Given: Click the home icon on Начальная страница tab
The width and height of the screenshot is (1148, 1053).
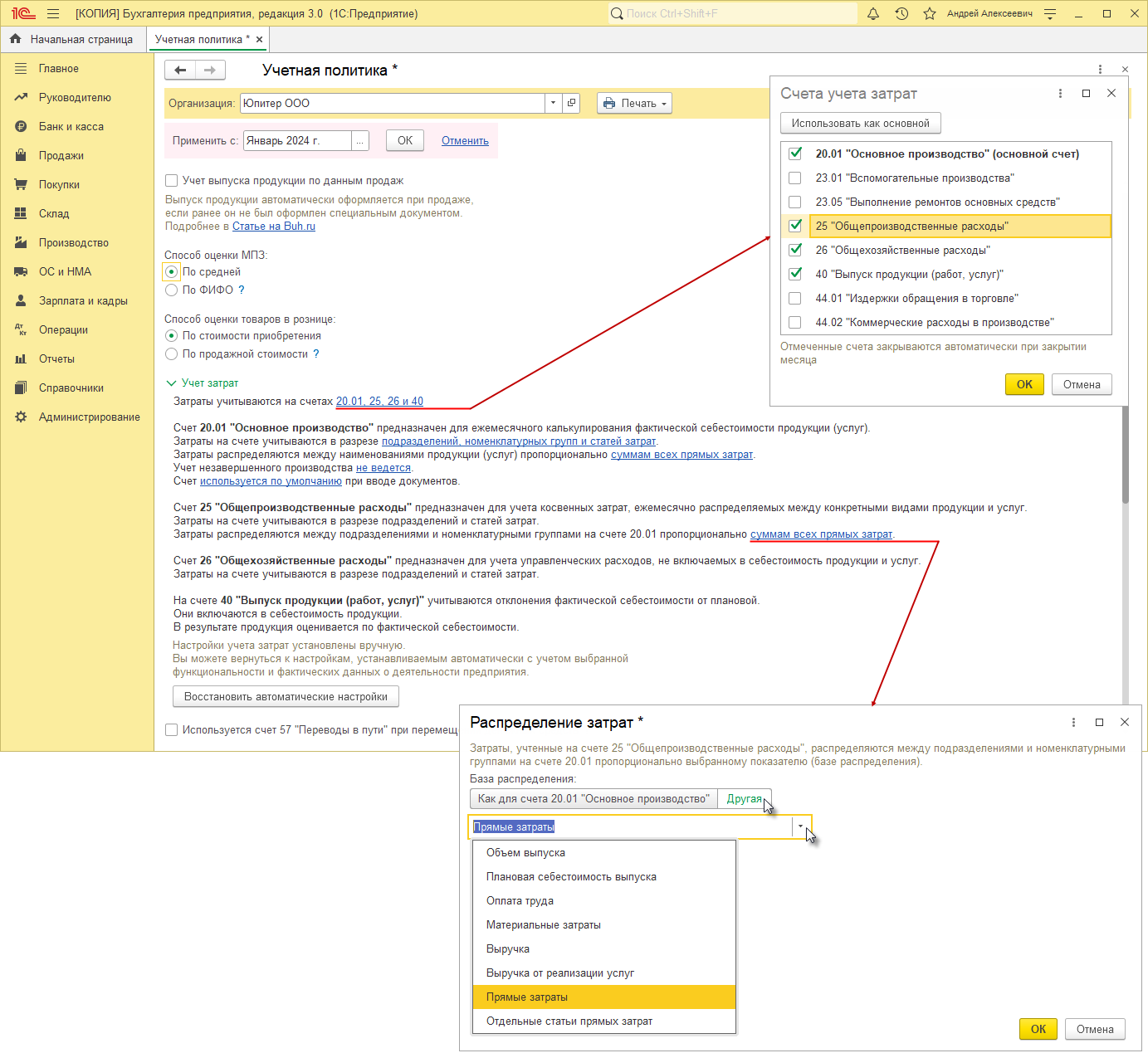Looking at the screenshot, I should [x=15, y=39].
